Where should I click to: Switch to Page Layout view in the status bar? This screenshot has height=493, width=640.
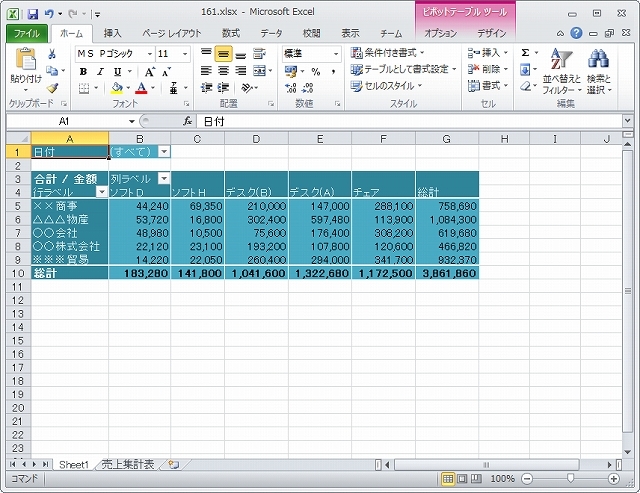pos(463,479)
